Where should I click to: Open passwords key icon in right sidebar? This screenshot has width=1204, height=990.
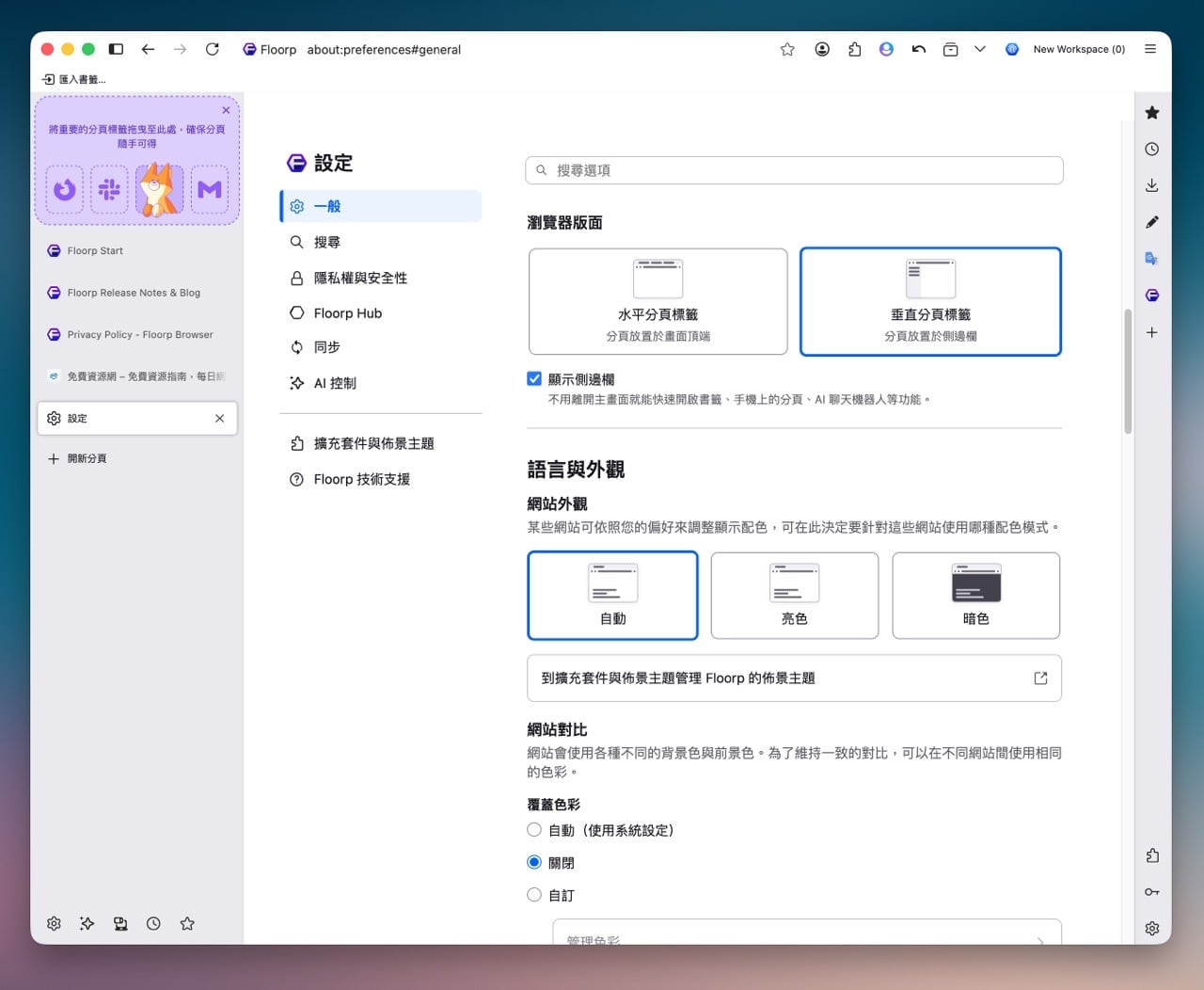(x=1152, y=892)
